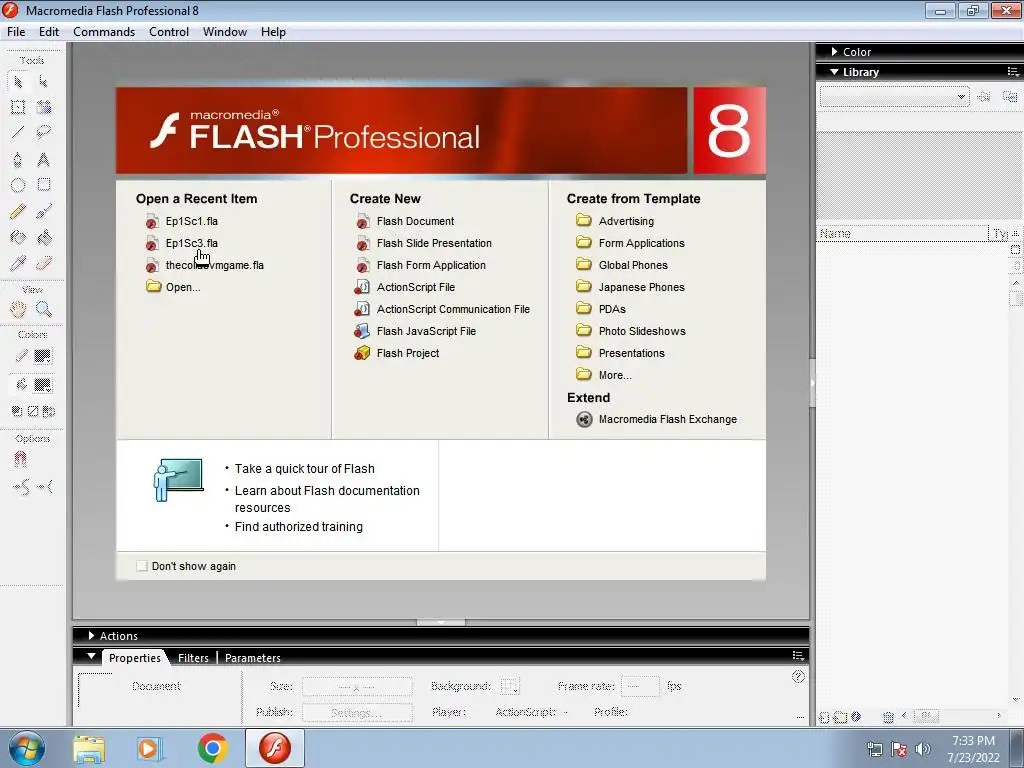Collapse the Library panel
Screen dimensions: 1024x768
(835, 72)
